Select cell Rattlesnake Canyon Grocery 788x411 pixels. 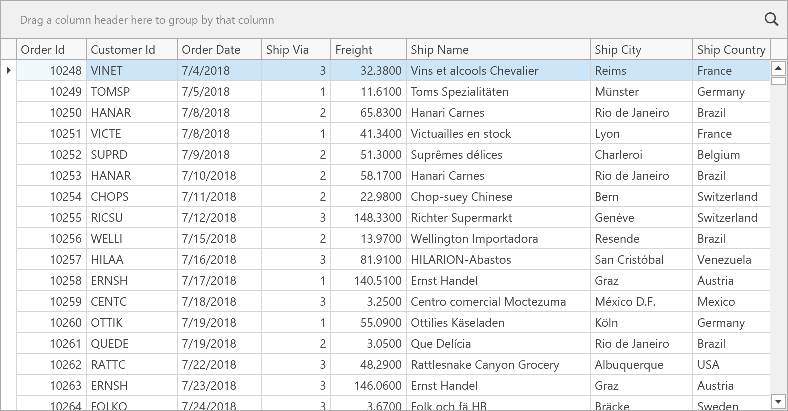tap(499, 365)
